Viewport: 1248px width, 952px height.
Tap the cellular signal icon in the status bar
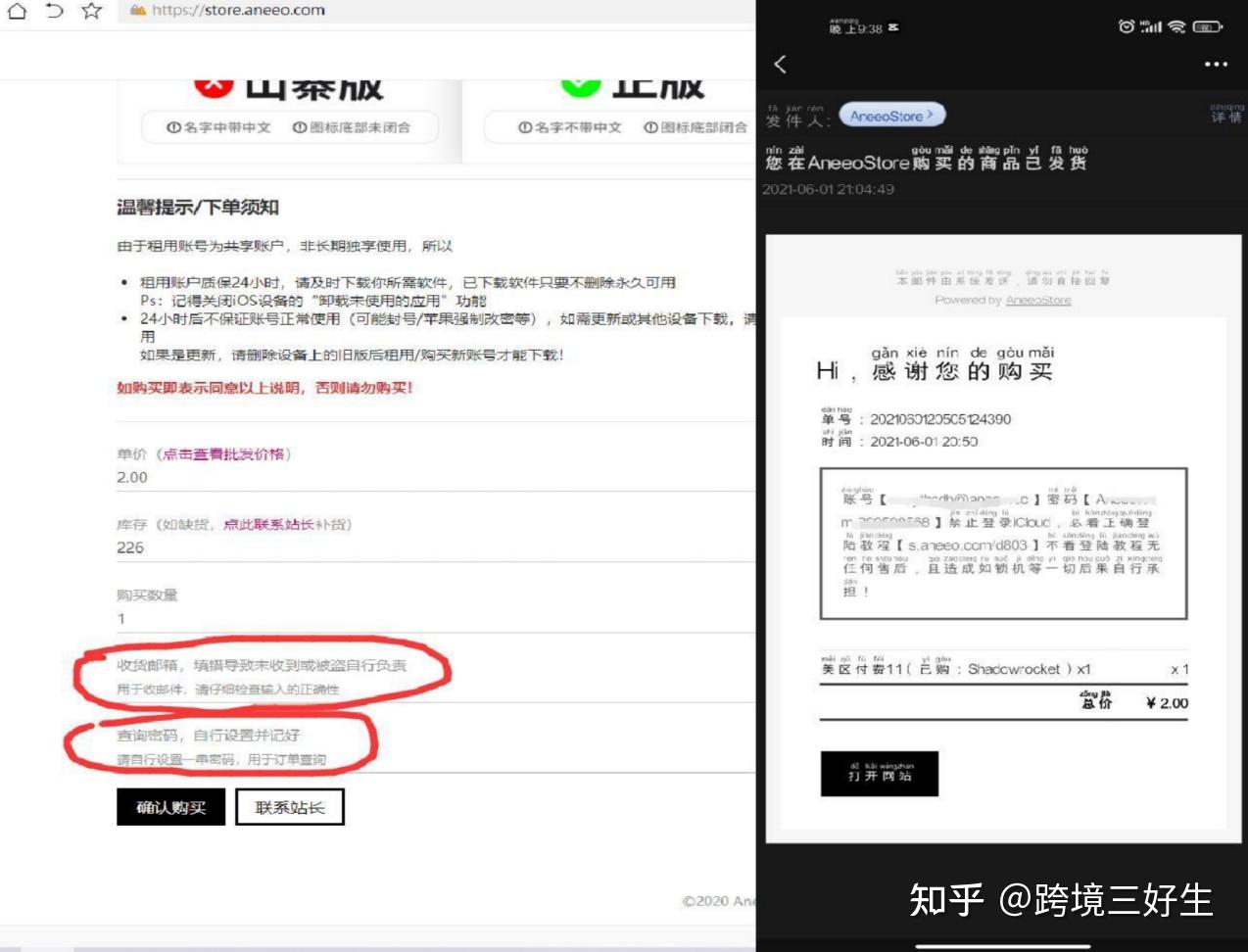point(1151,26)
